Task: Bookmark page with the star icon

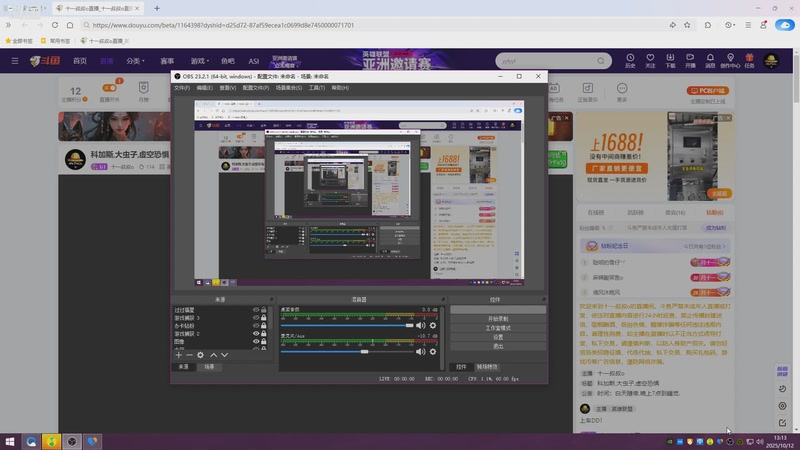Action: pyautogui.click(x=687, y=24)
